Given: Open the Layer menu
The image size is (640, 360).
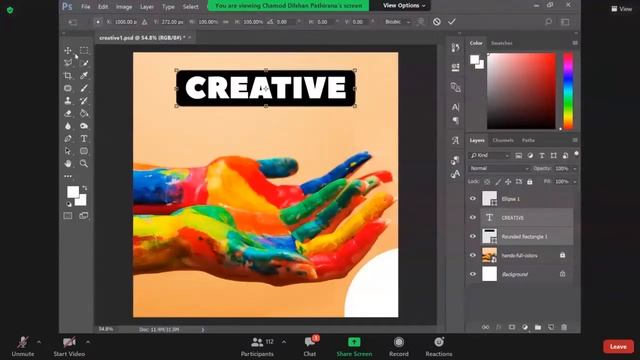Looking at the screenshot, I should pos(147,7).
